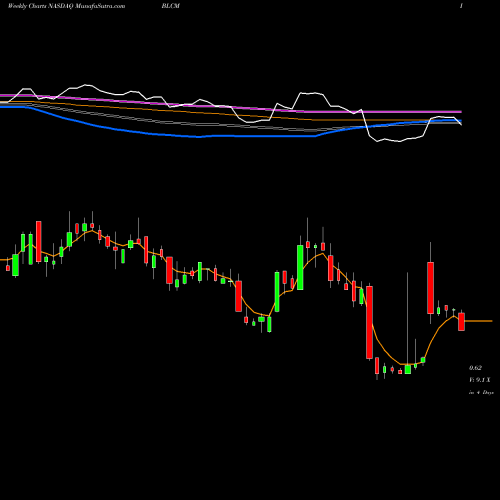Click the 0.62 price value

(475, 368)
